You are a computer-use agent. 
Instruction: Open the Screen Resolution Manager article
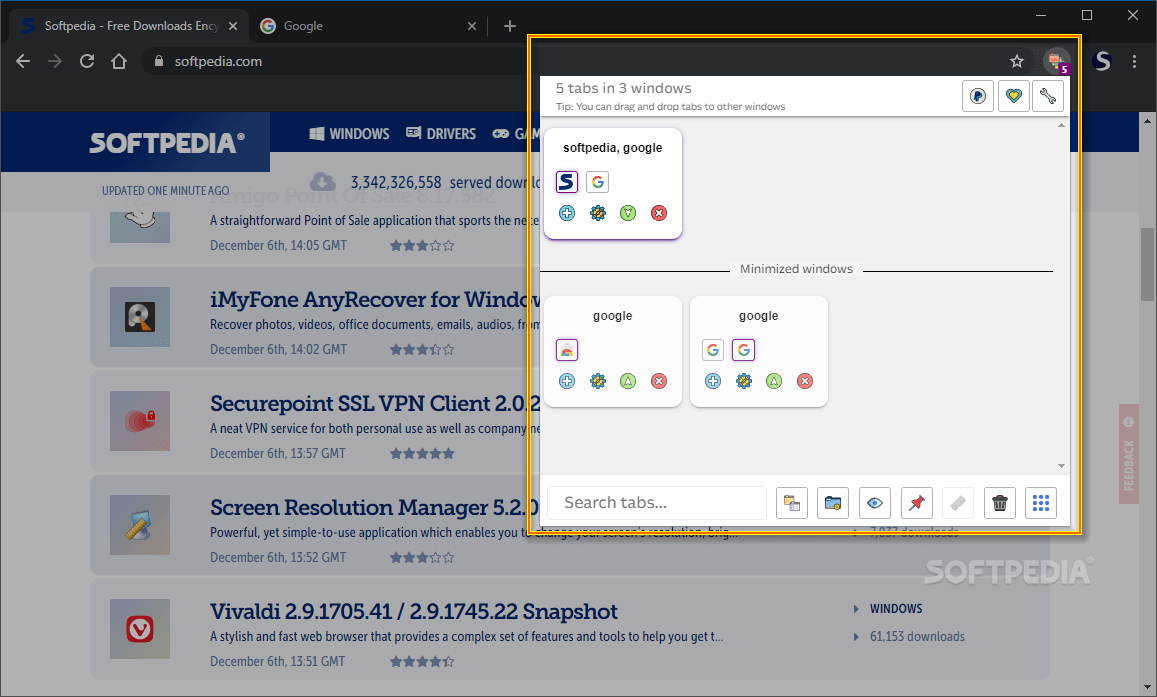pos(375,507)
